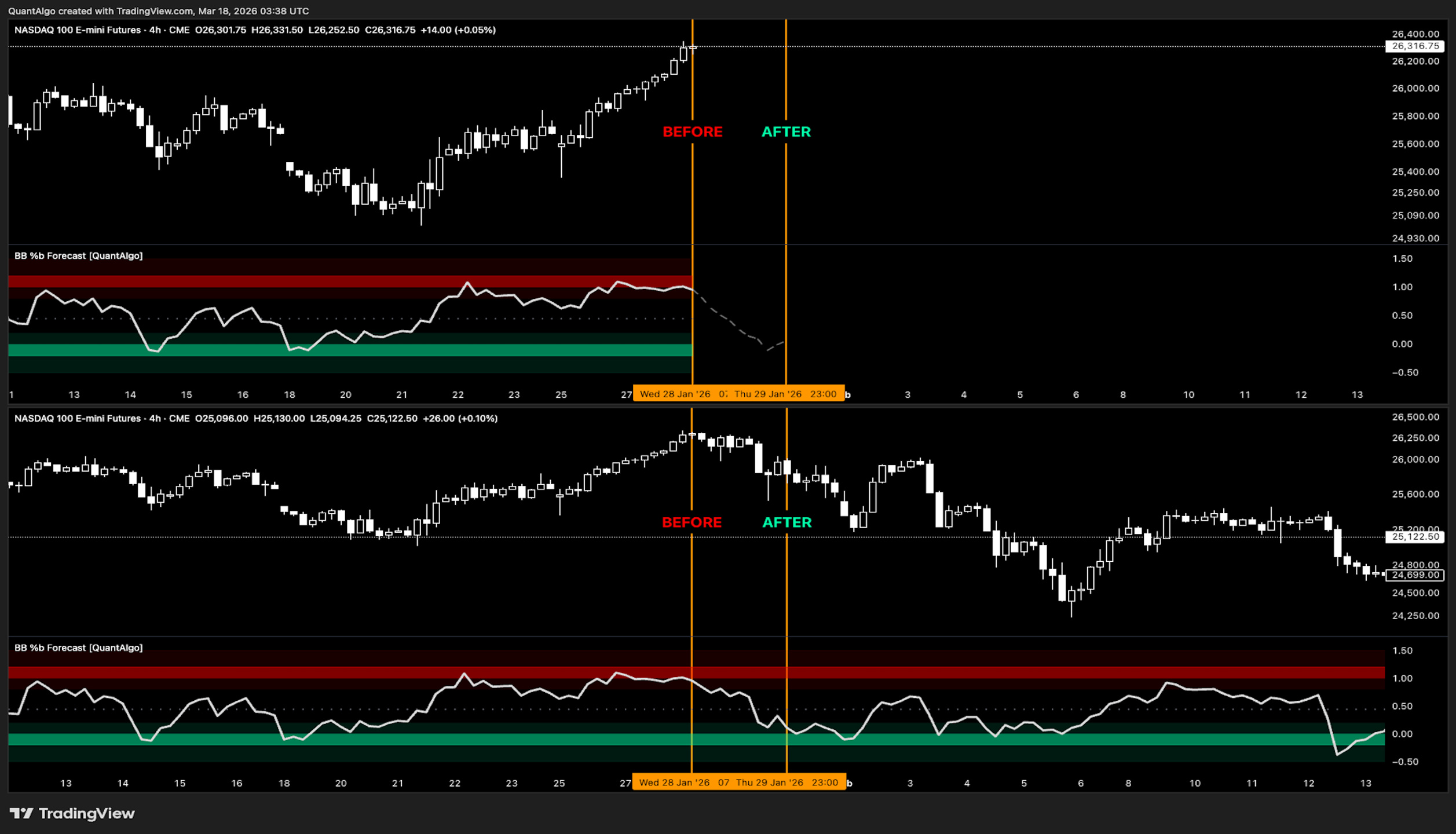Screen dimensions: 1456x834
Task: Click the low value L25,094.25
Action: pyautogui.click(x=336, y=418)
